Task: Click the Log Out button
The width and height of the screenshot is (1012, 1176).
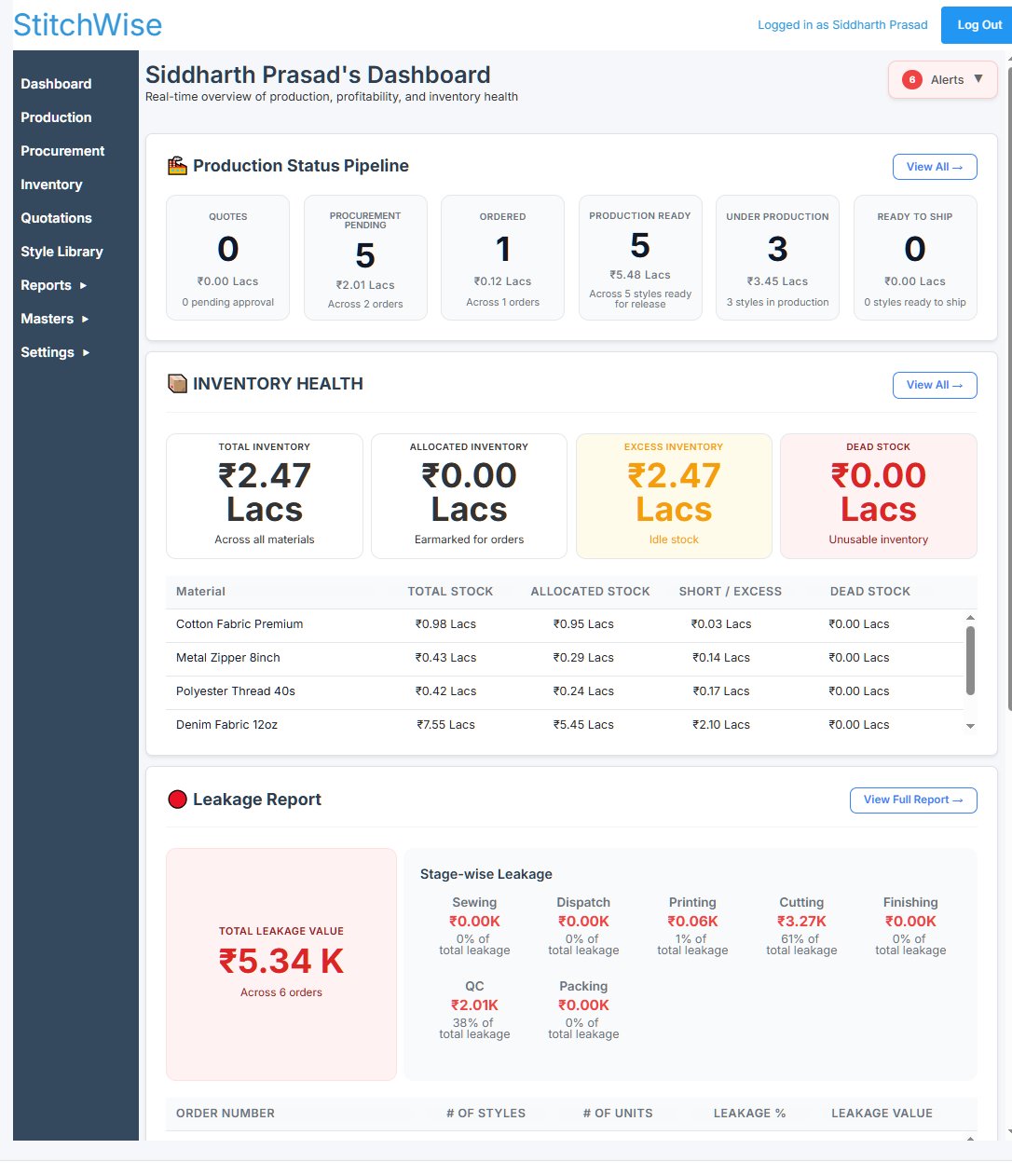Action: coord(977,25)
